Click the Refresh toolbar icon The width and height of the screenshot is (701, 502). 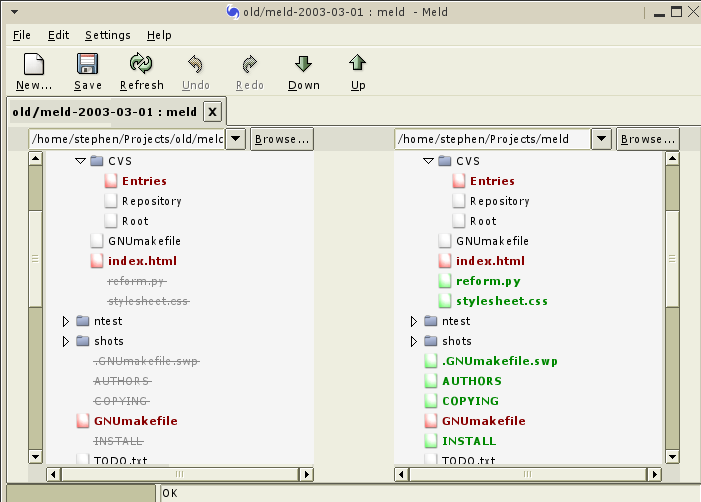coord(141,63)
